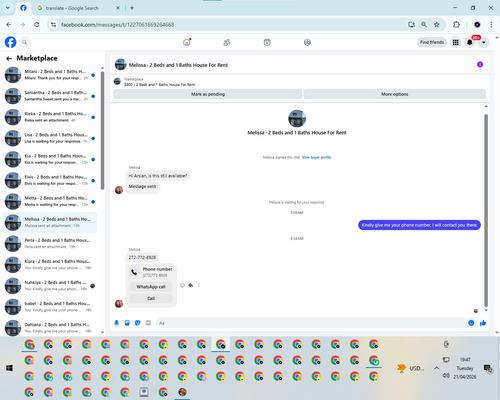The image size is (500, 400).
Task: Open the Rieka conversation
Action: tap(50, 117)
